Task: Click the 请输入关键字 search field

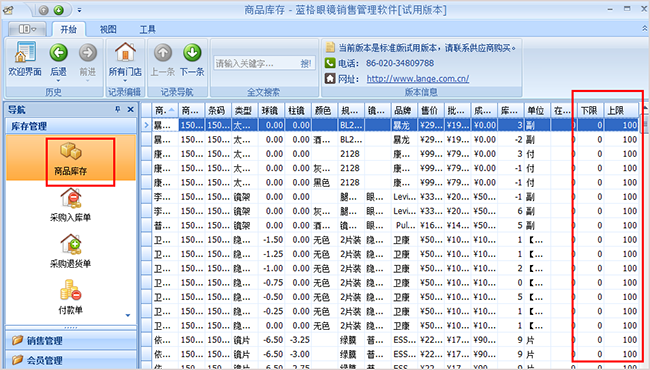Action: point(256,63)
